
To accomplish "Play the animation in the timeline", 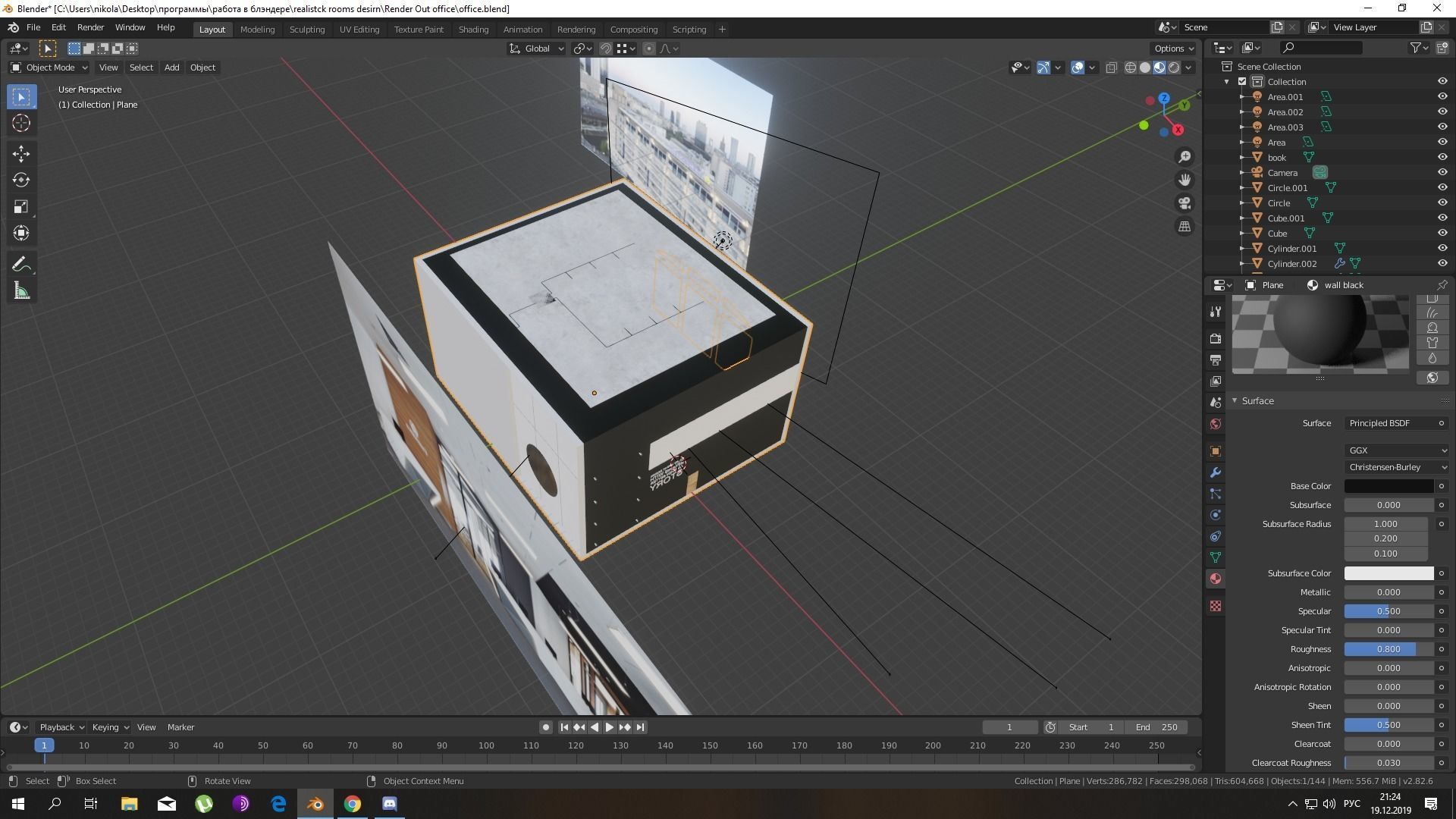I will pos(609,727).
